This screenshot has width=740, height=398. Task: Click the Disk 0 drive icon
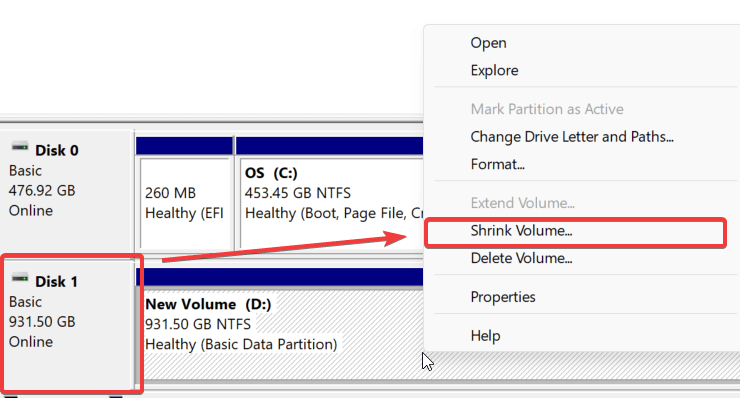click(20, 147)
